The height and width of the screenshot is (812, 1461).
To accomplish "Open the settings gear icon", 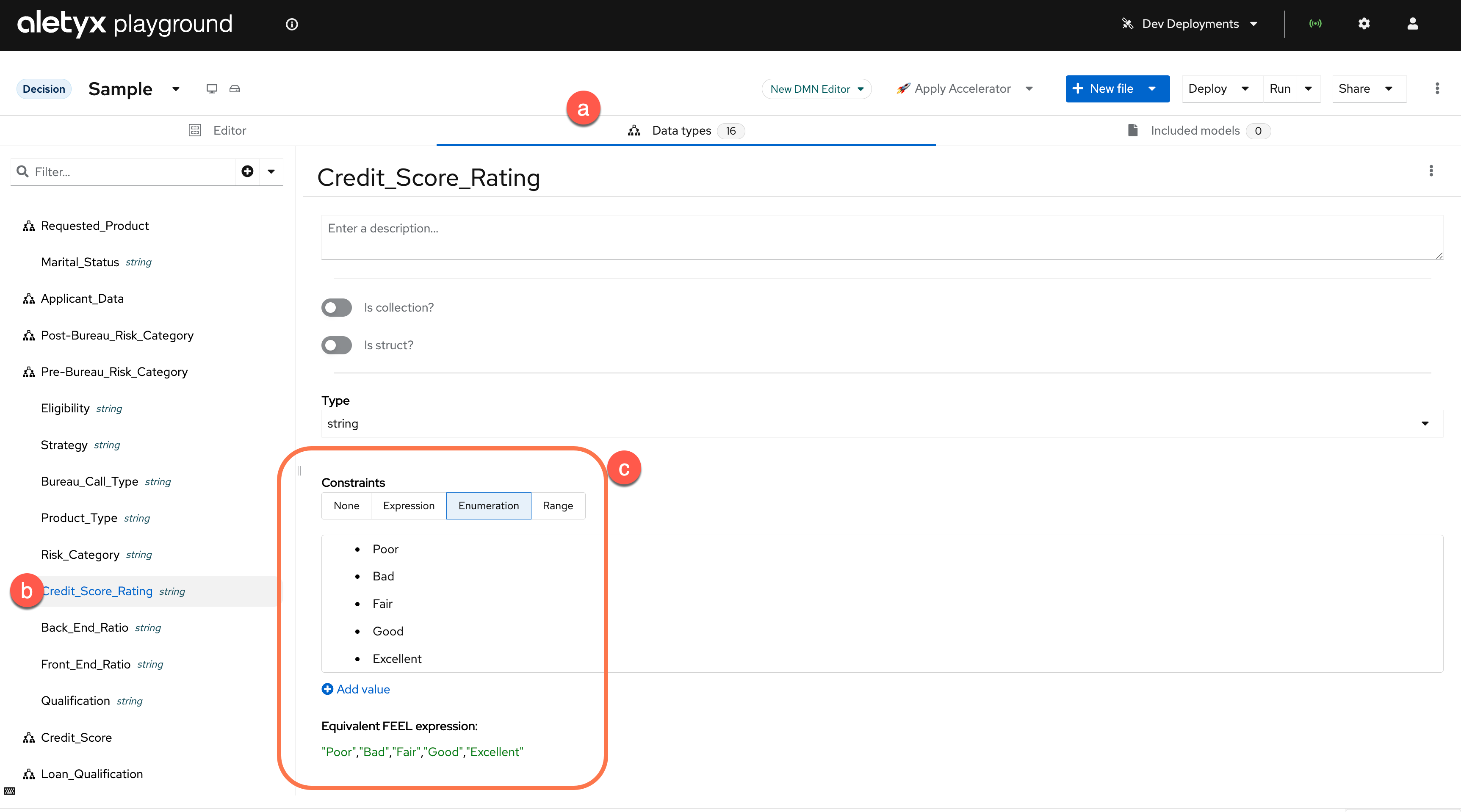I will click(x=1364, y=24).
